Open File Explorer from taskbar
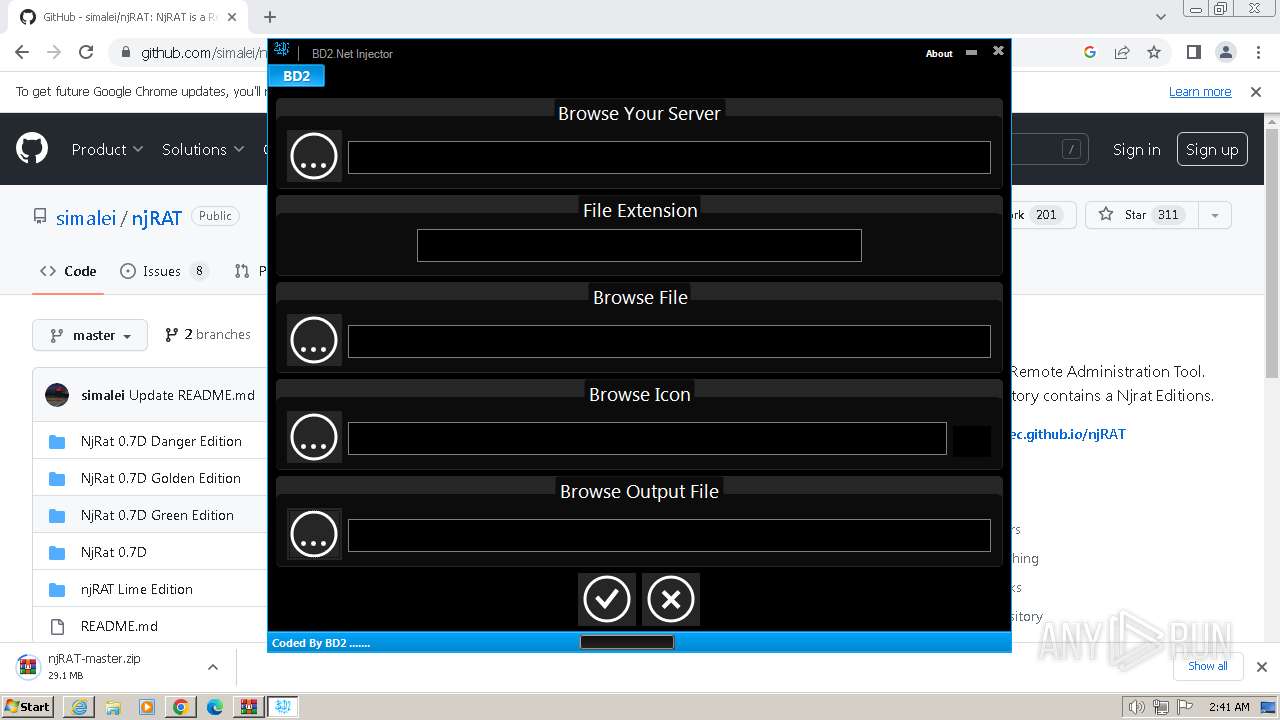This screenshot has height=720, width=1280. (113, 707)
